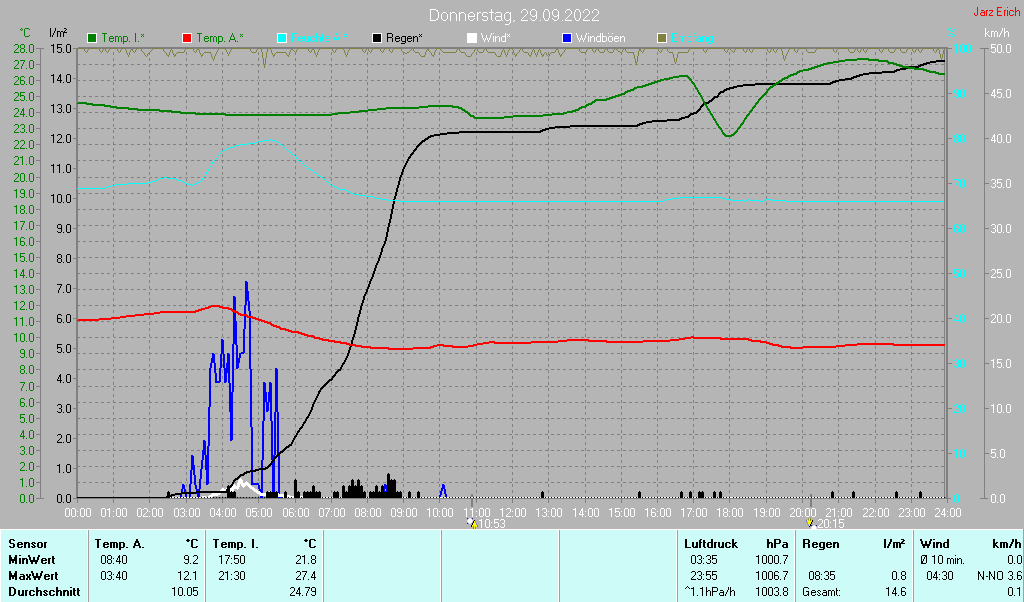The image size is (1024, 602).
Task: Click the red Temp. A. legend swatch
Action: coord(187,39)
